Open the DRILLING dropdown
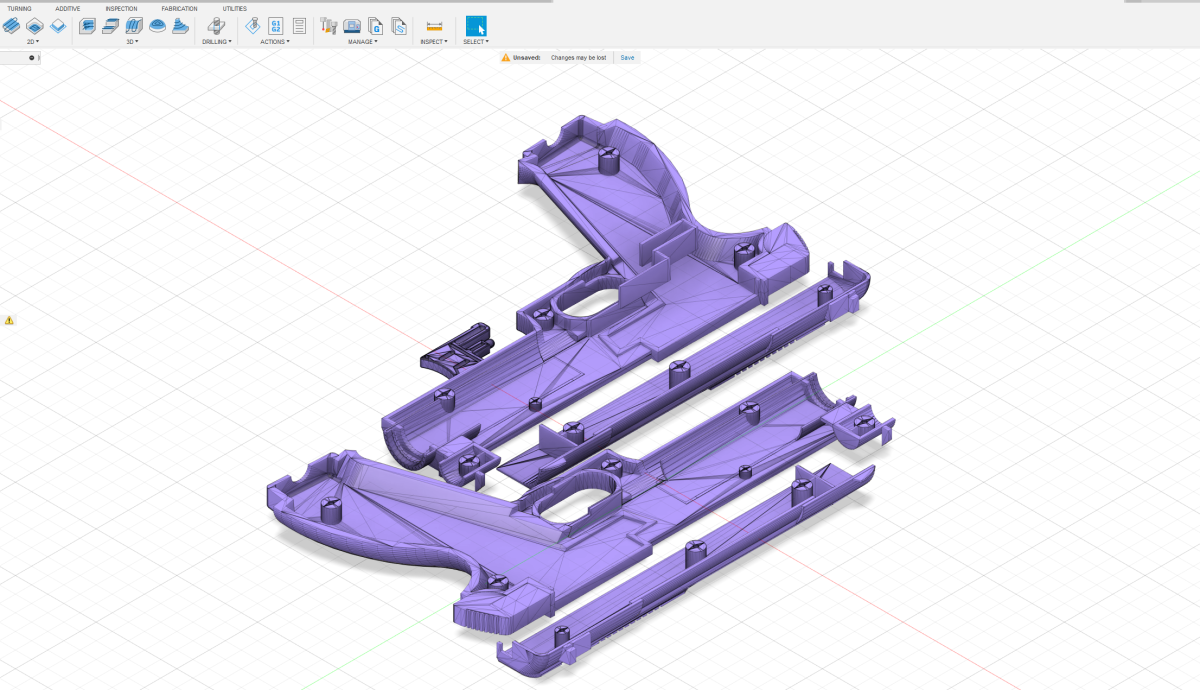Viewport: 1200px width, 690px height. point(217,42)
